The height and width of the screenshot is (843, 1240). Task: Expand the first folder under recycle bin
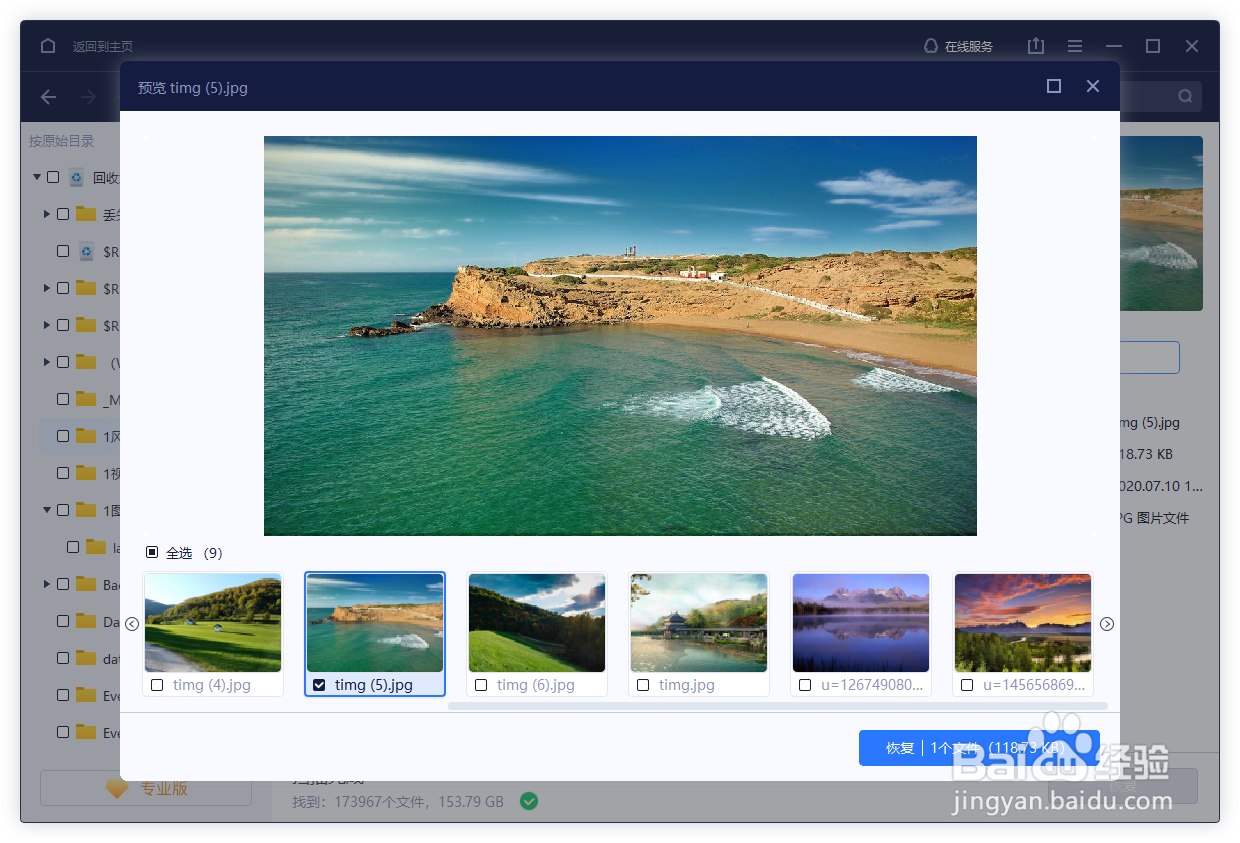[x=46, y=214]
